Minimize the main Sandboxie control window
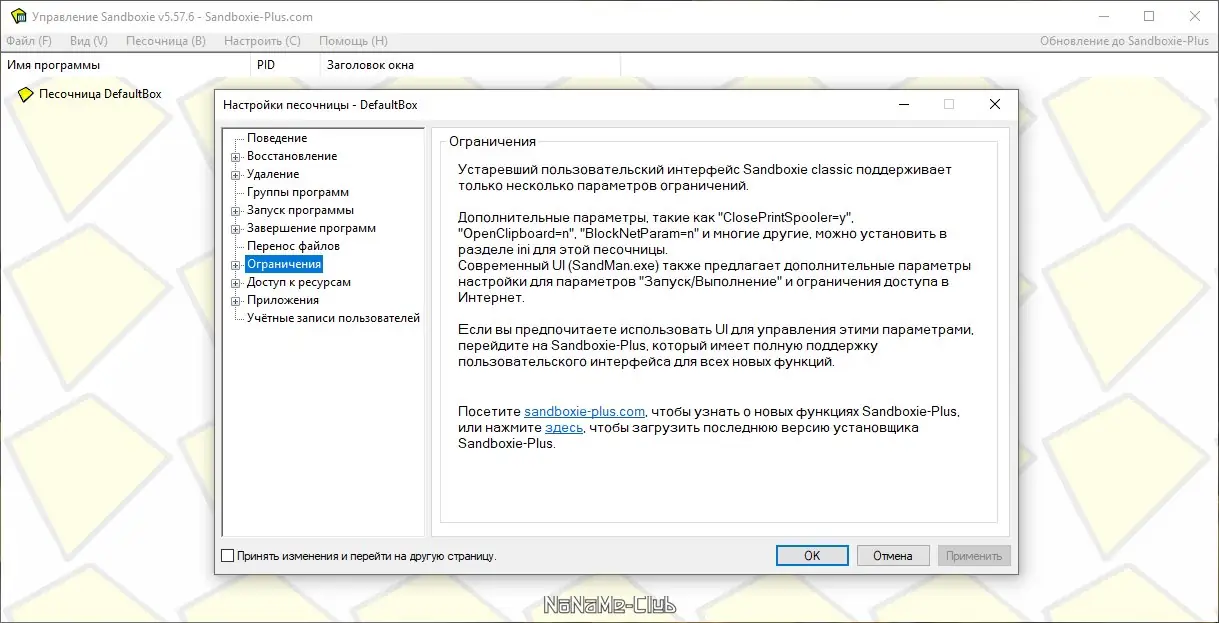 click(1103, 16)
